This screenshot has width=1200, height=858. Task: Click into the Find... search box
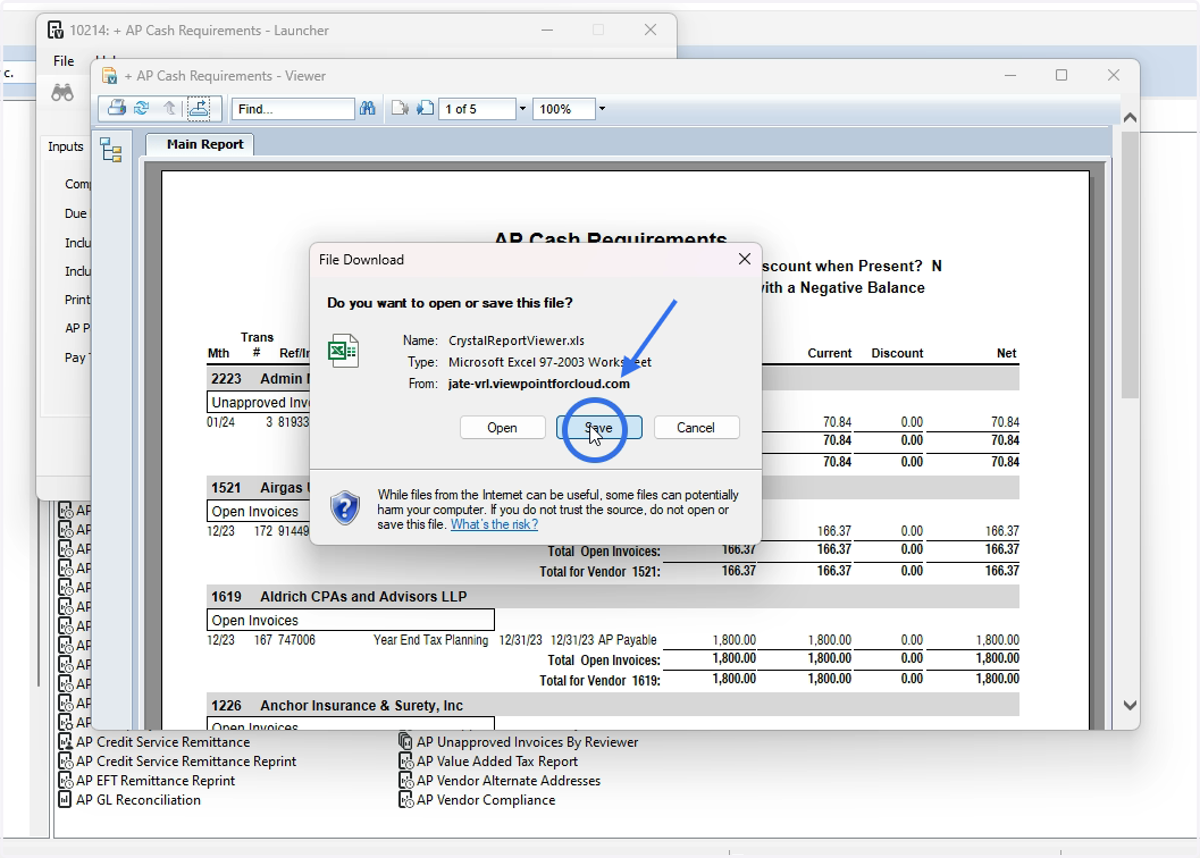(293, 108)
